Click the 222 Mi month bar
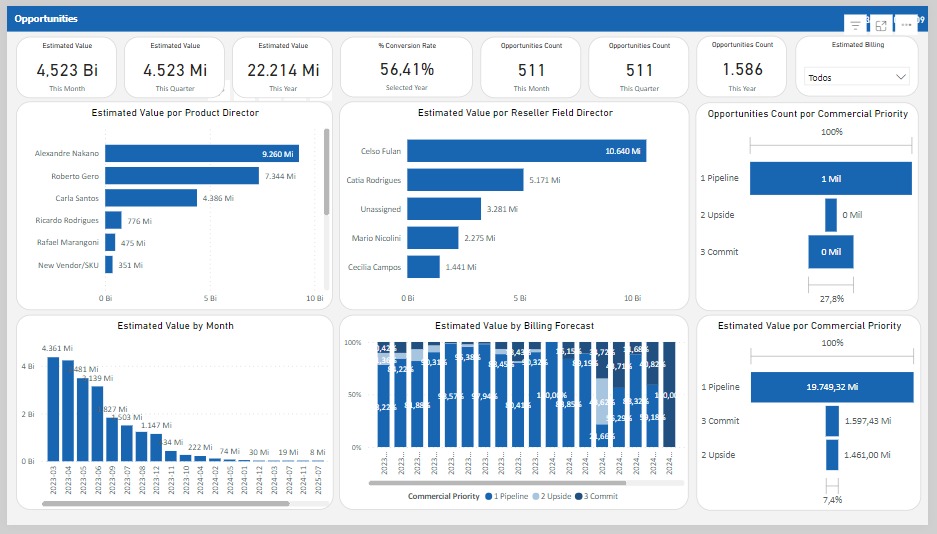The image size is (937, 534). click(200, 459)
